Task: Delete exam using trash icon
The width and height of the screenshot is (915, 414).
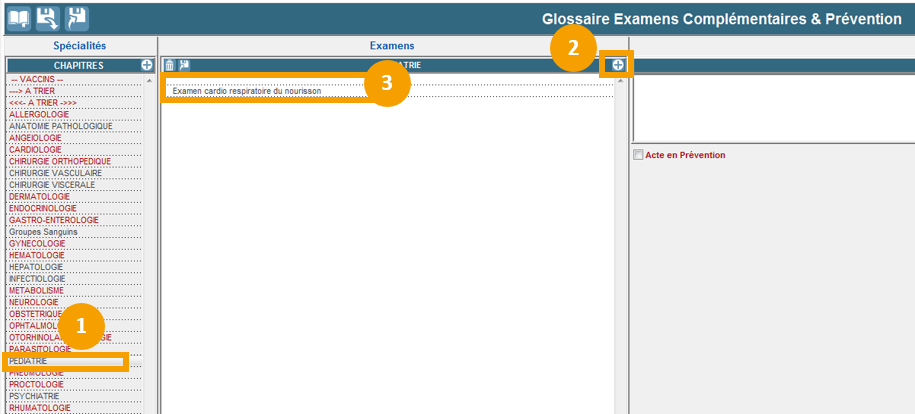Action: pyautogui.click(x=170, y=65)
